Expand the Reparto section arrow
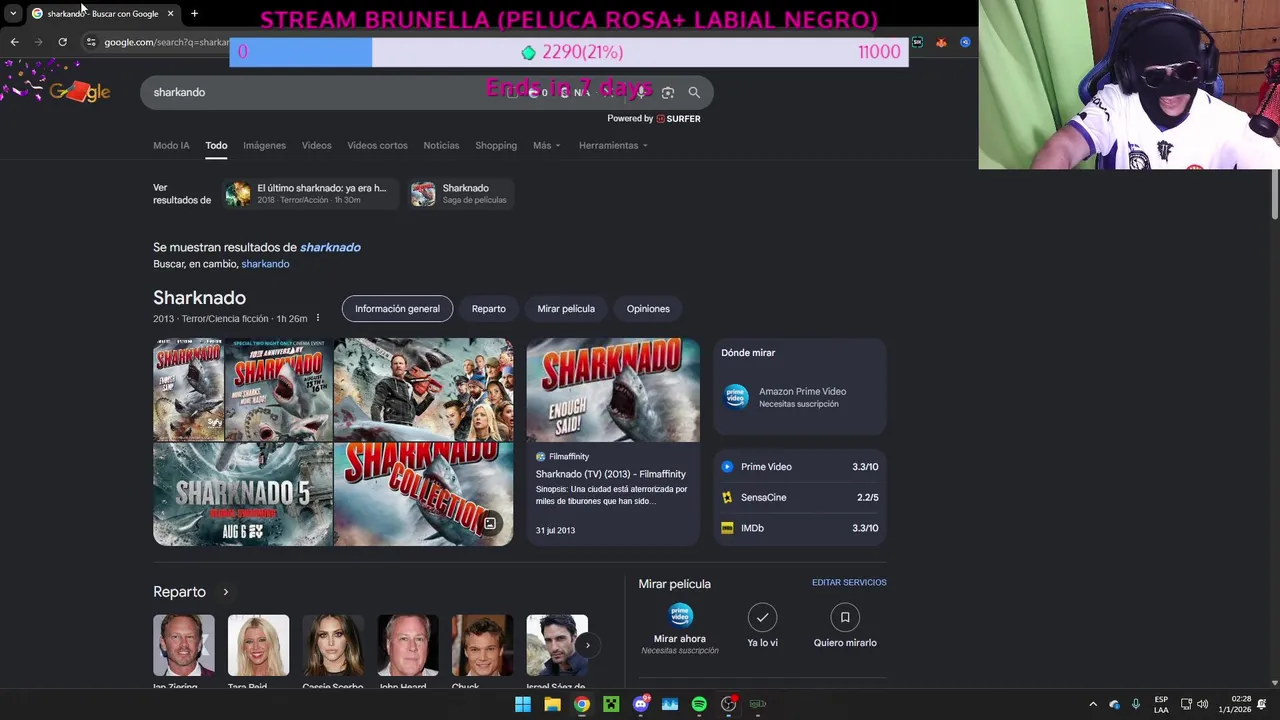The image size is (1280, 720). pyautogui.click(x=225, y=592)
